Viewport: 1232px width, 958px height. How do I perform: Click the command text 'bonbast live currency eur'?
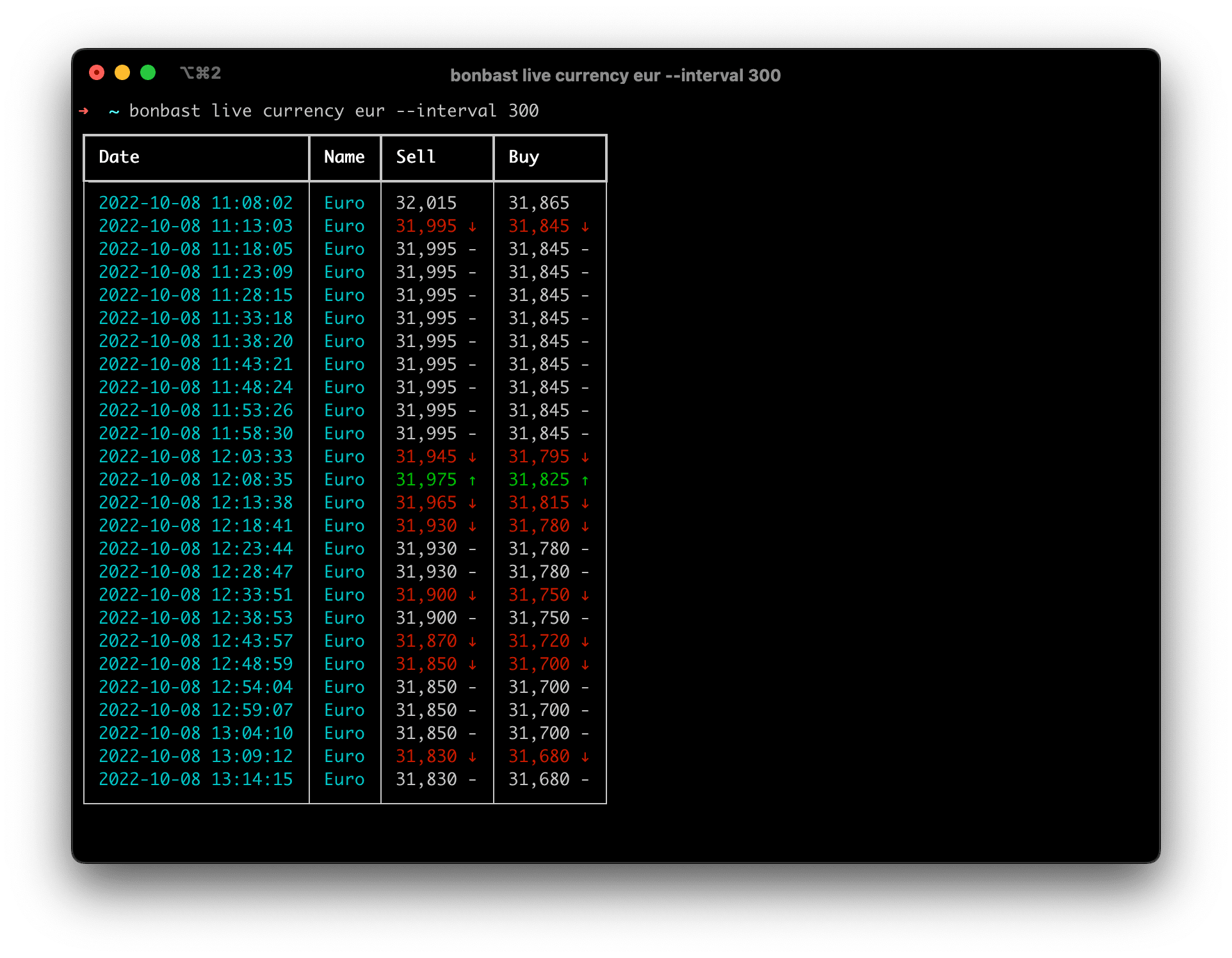coord(257,111)
